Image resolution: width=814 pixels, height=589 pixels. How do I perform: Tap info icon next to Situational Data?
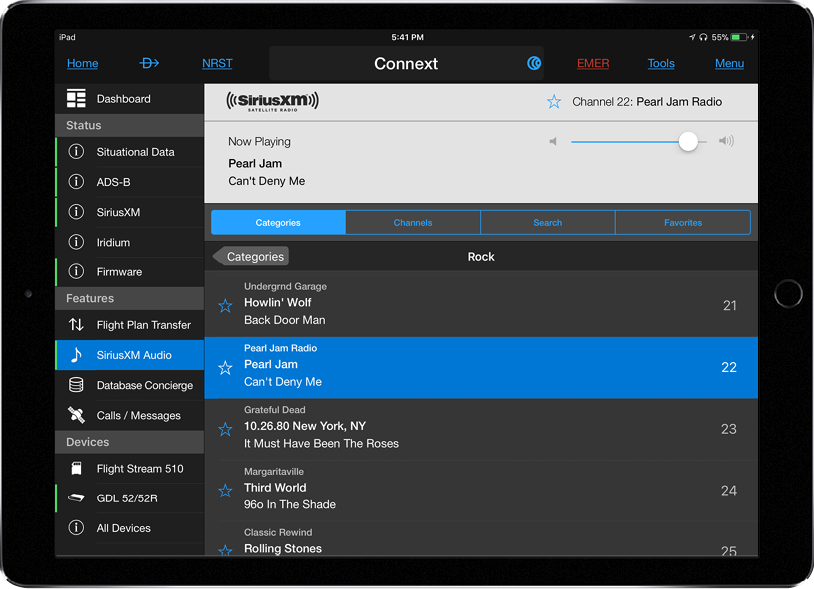[x=76, y=152]
